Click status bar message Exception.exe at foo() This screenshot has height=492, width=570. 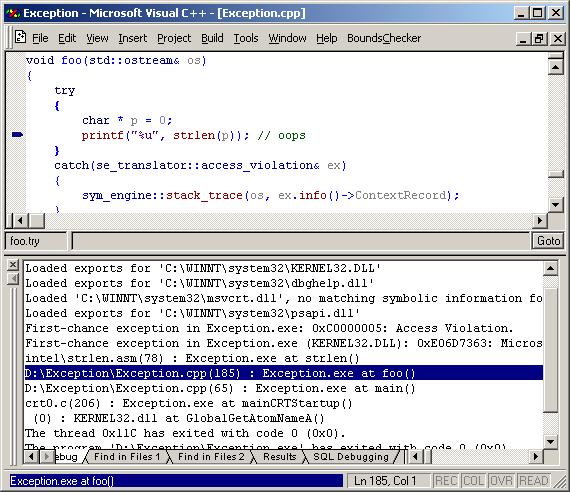coord(176,481)
